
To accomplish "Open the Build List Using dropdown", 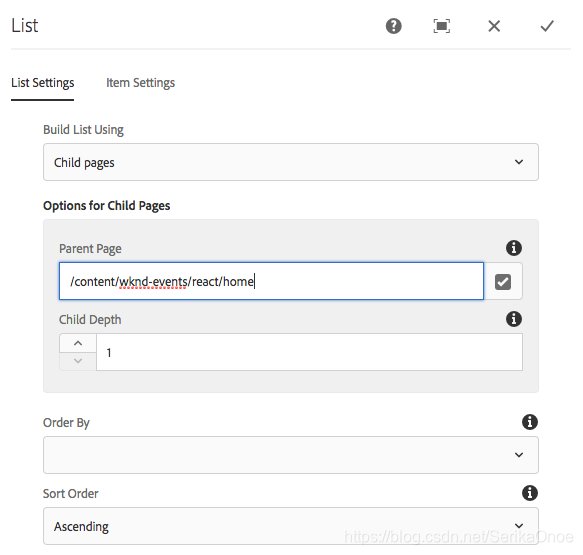I will tap(291, 162).
